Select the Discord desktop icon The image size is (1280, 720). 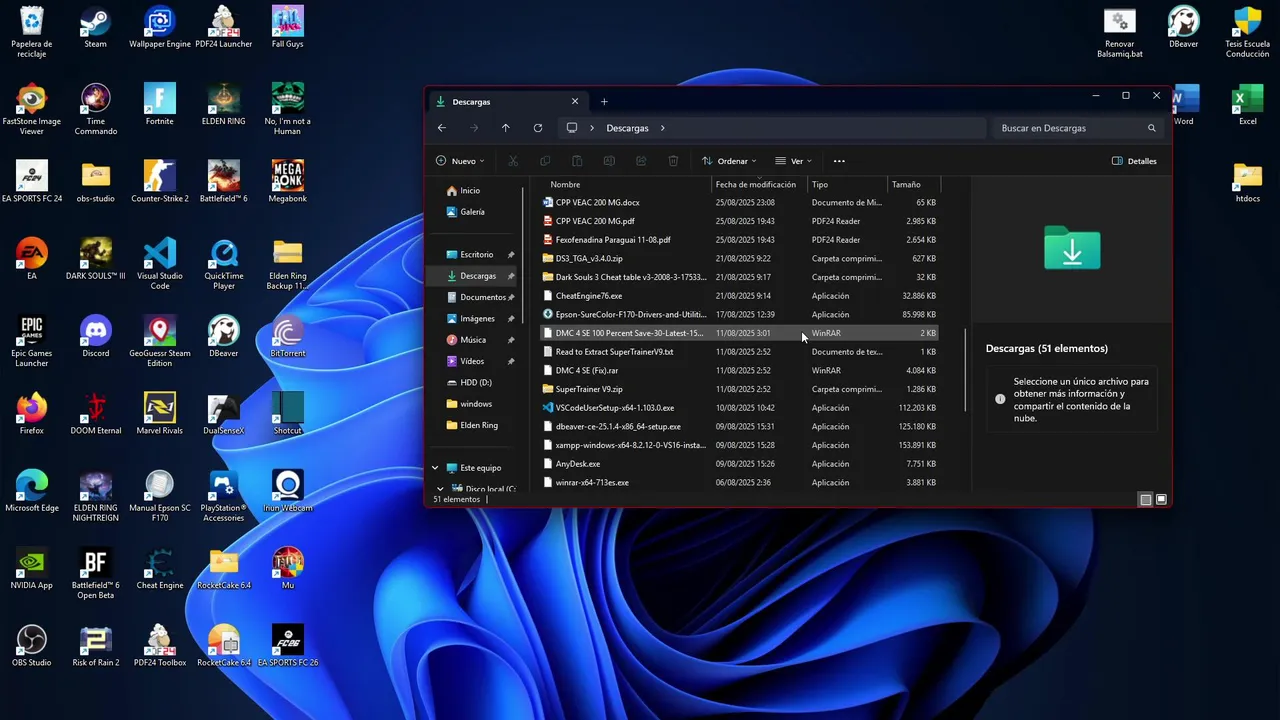pos(96,336)
